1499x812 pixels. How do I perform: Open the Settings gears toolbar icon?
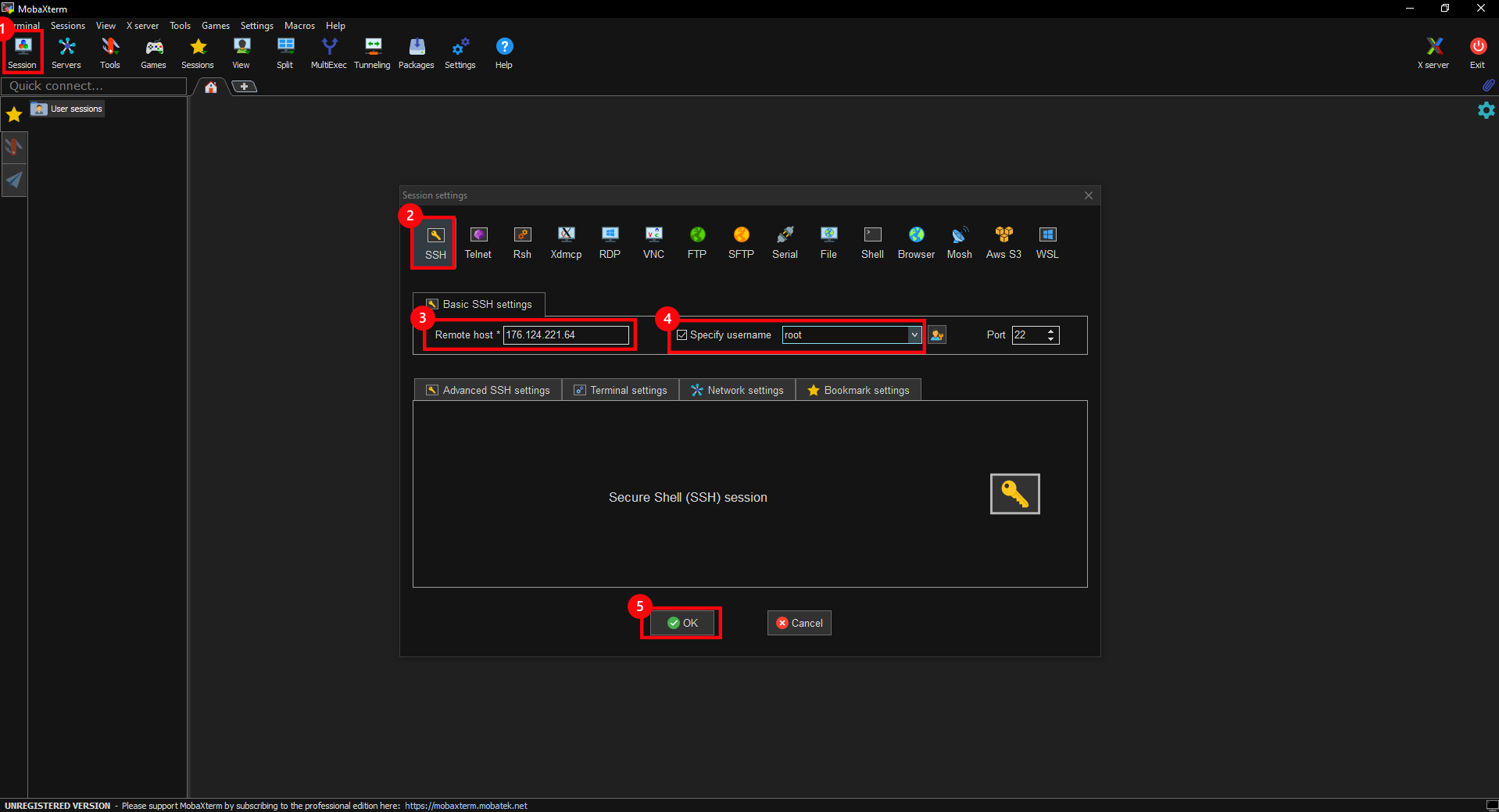(x=460, y=52)
